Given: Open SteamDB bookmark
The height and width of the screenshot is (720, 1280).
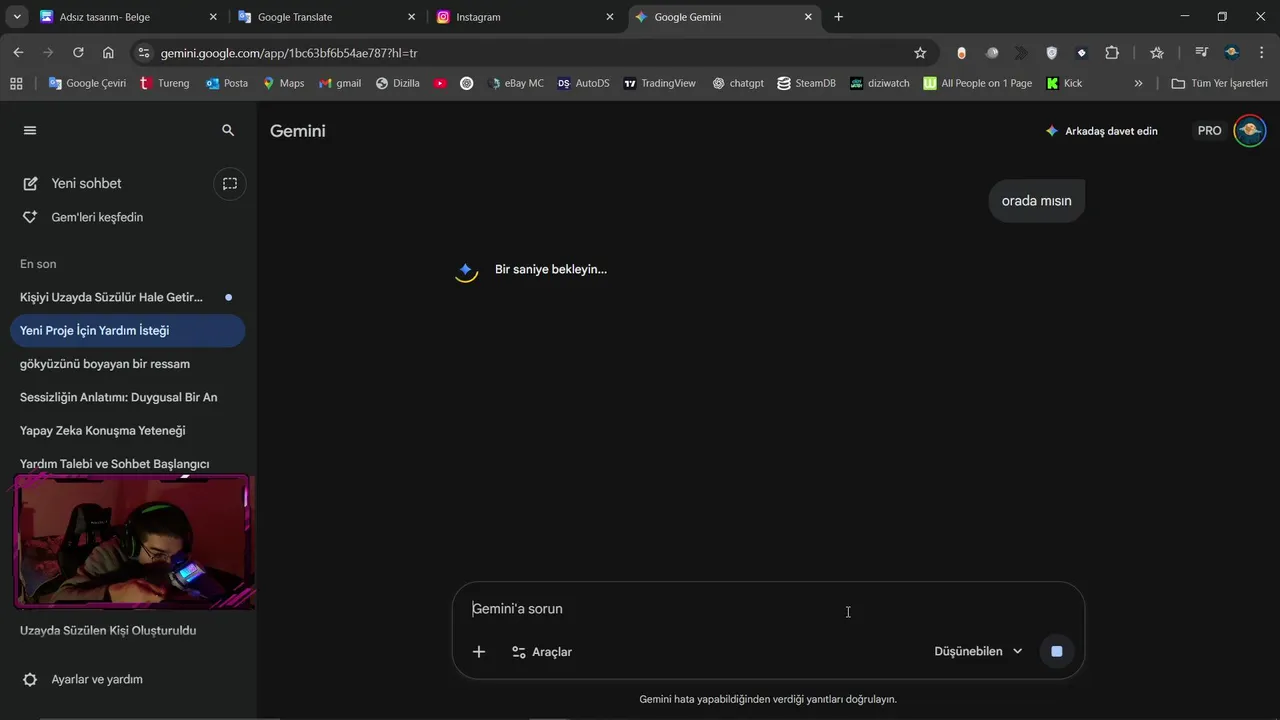Looking at the screenshot, I should pos(806,83).
